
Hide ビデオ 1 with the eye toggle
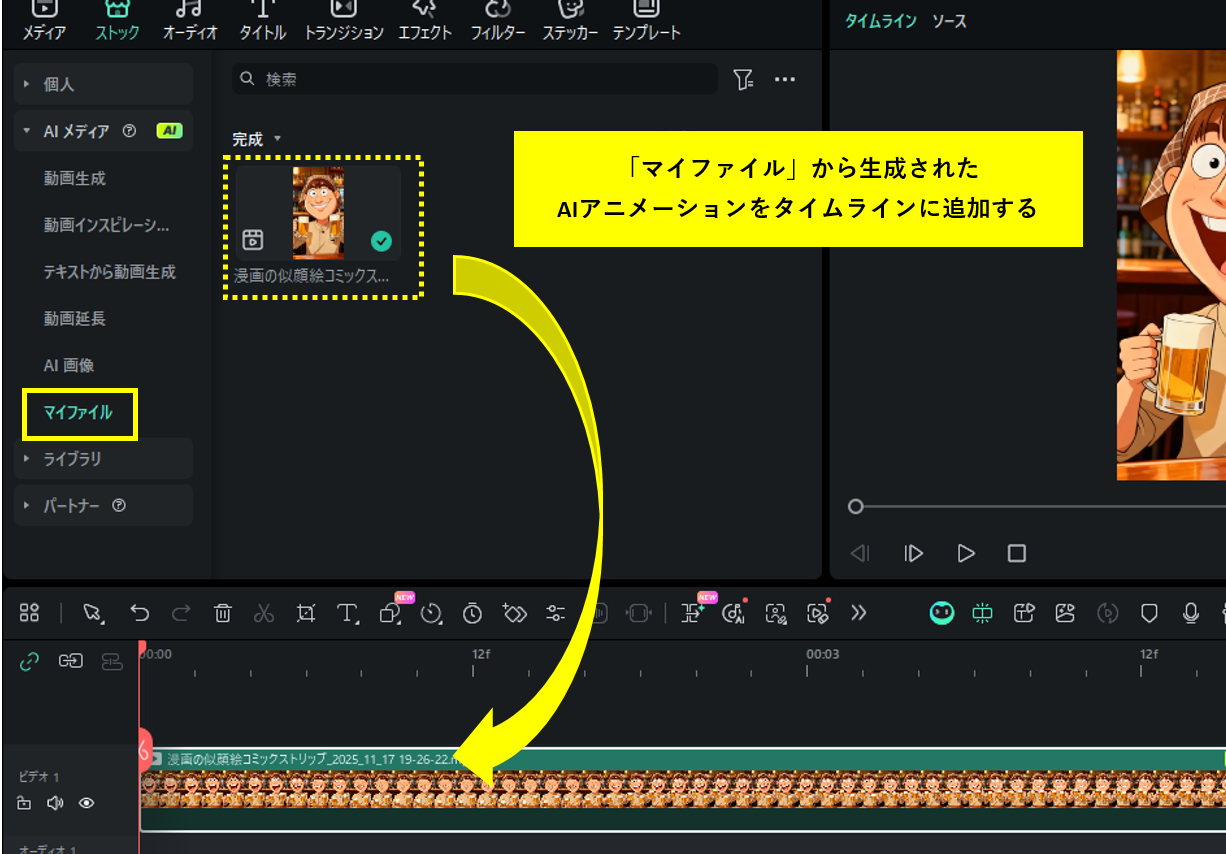pyautogui.click(x=88, y=802)
